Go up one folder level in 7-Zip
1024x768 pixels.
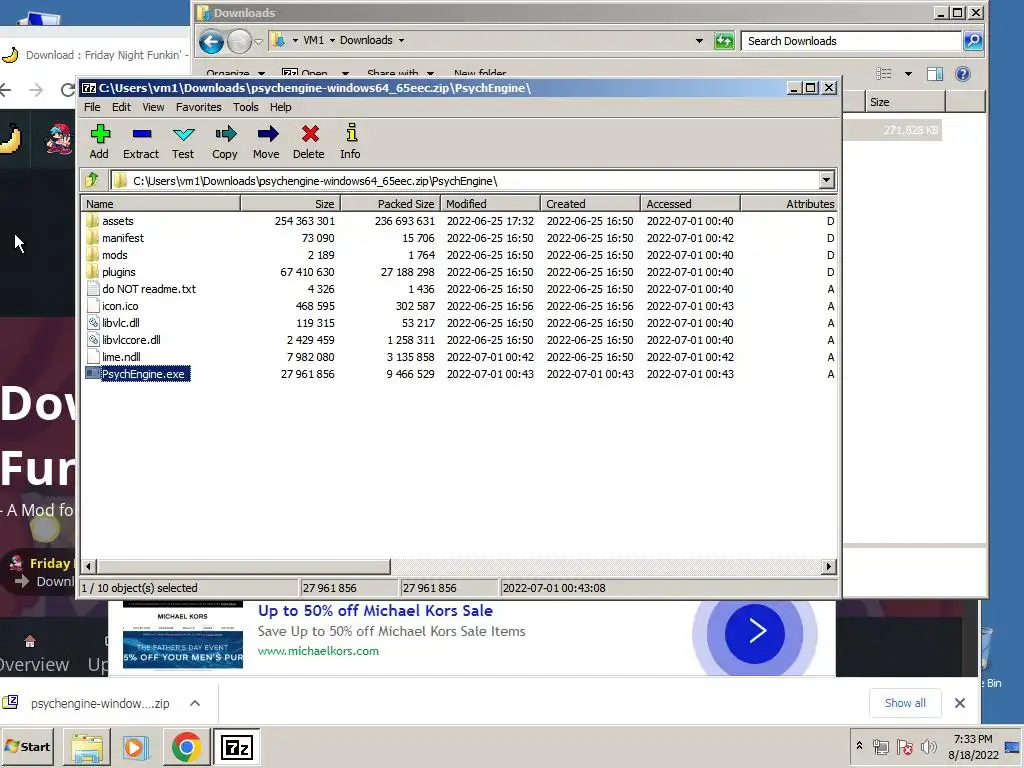coord(92,180)
